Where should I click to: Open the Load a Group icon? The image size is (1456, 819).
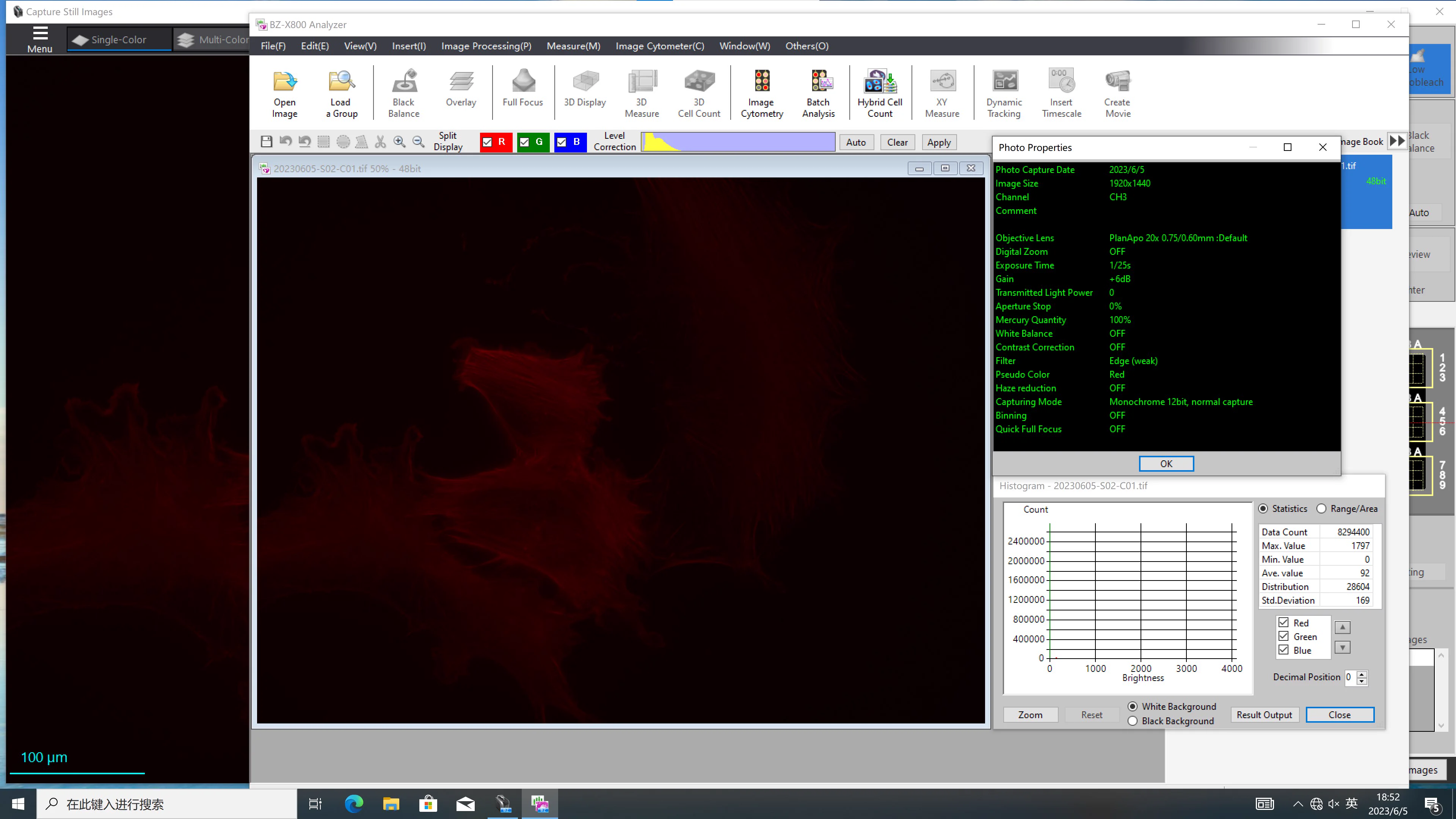point(341,93)
